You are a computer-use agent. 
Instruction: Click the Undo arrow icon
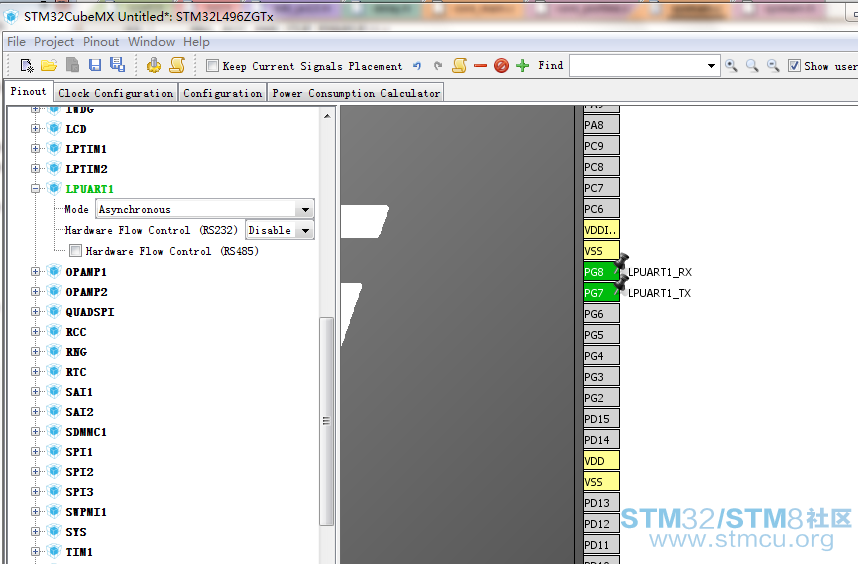point(417,66)
